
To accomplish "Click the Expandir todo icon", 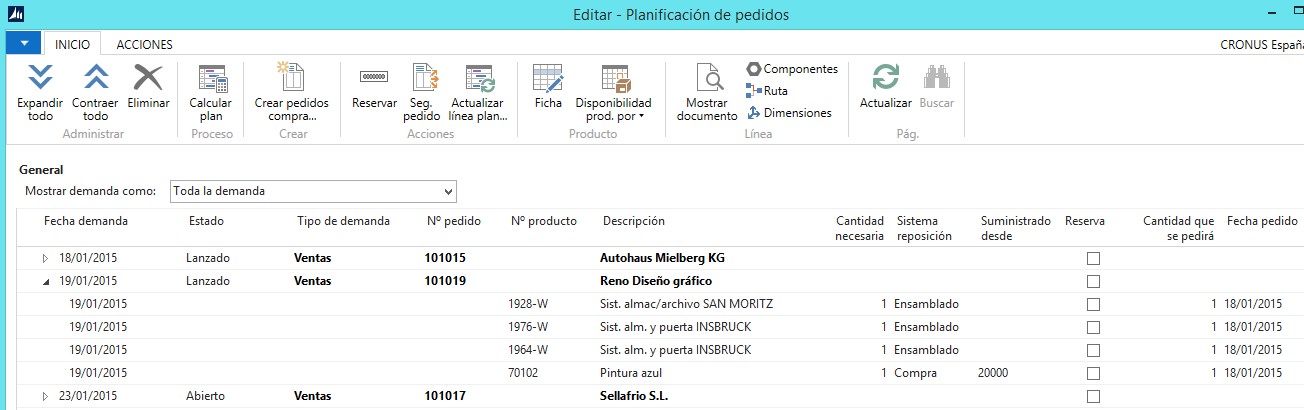I will click(x=40, y=78).
